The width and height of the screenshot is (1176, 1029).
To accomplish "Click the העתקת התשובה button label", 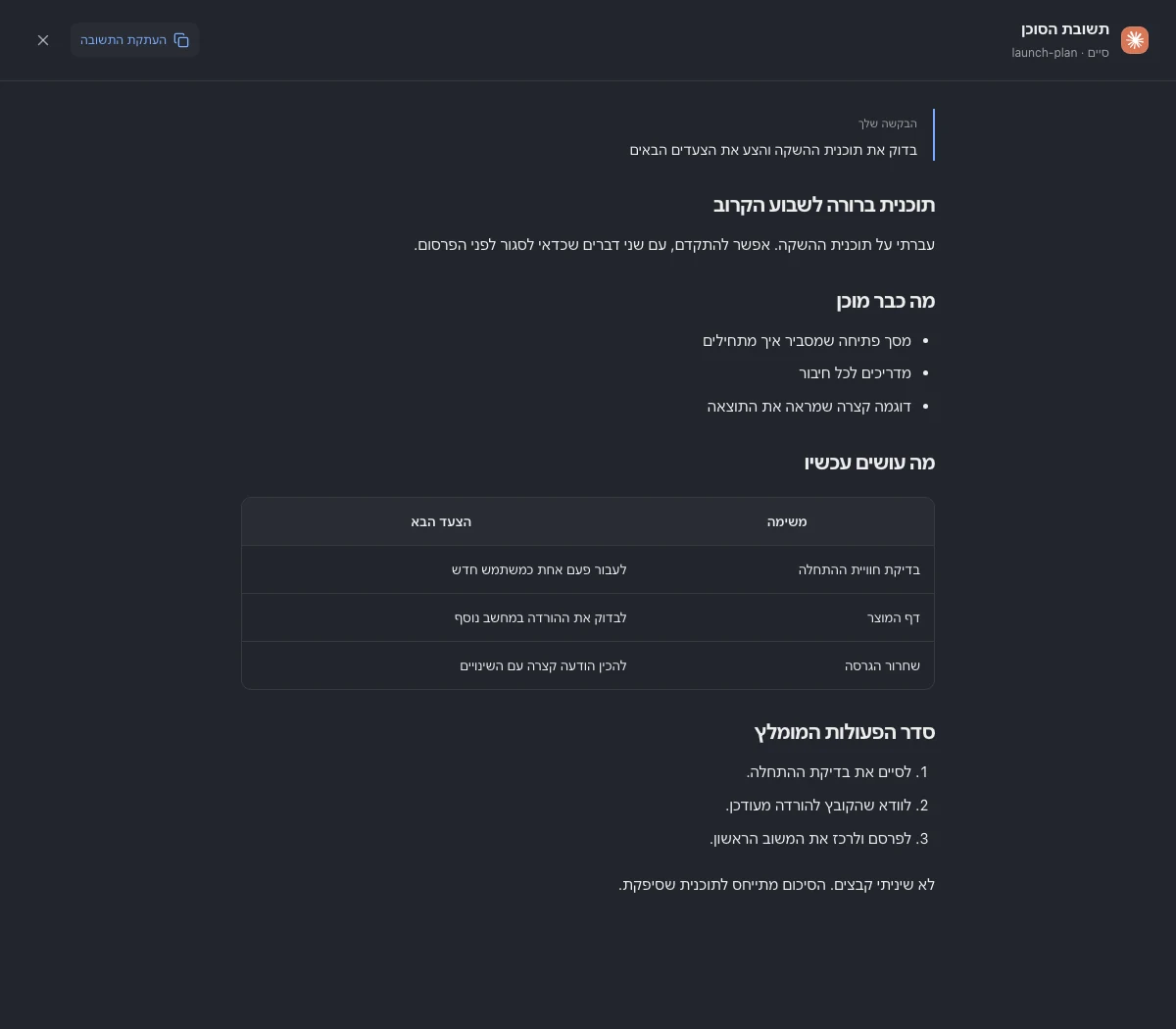I will [x=123, y=40].
